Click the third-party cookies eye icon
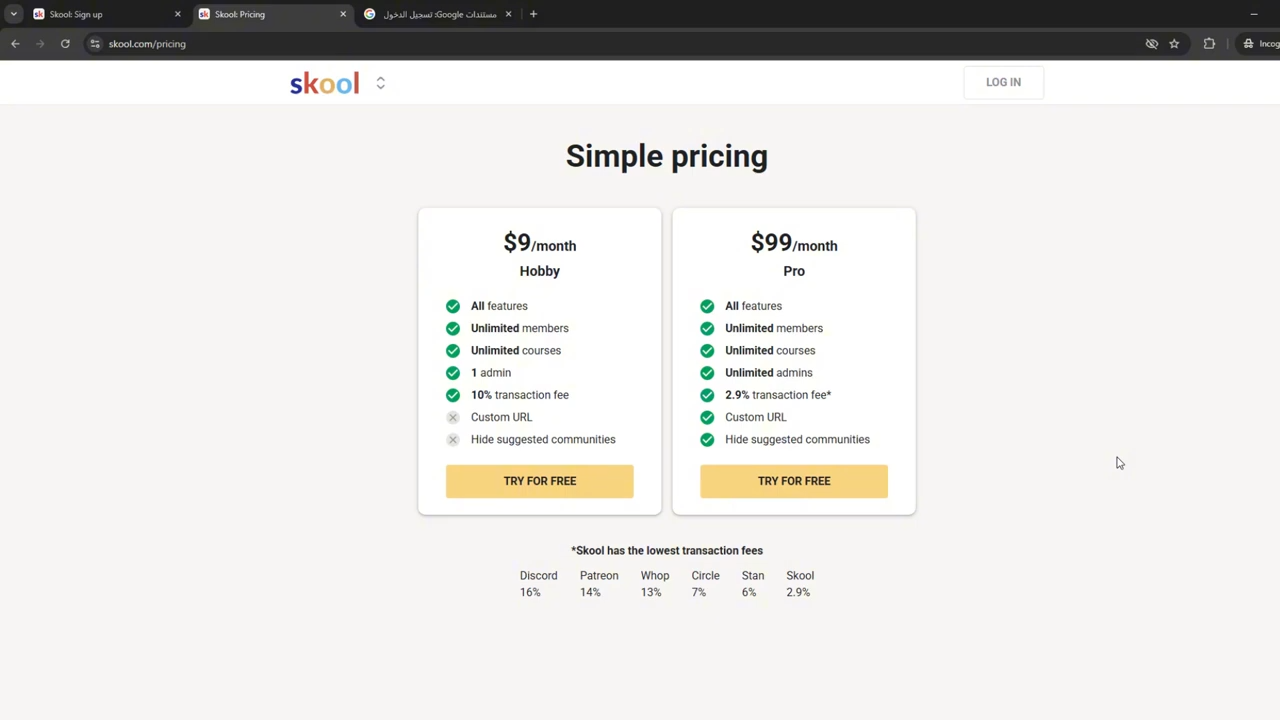The image size is (1280, 720). (1151, 44)
